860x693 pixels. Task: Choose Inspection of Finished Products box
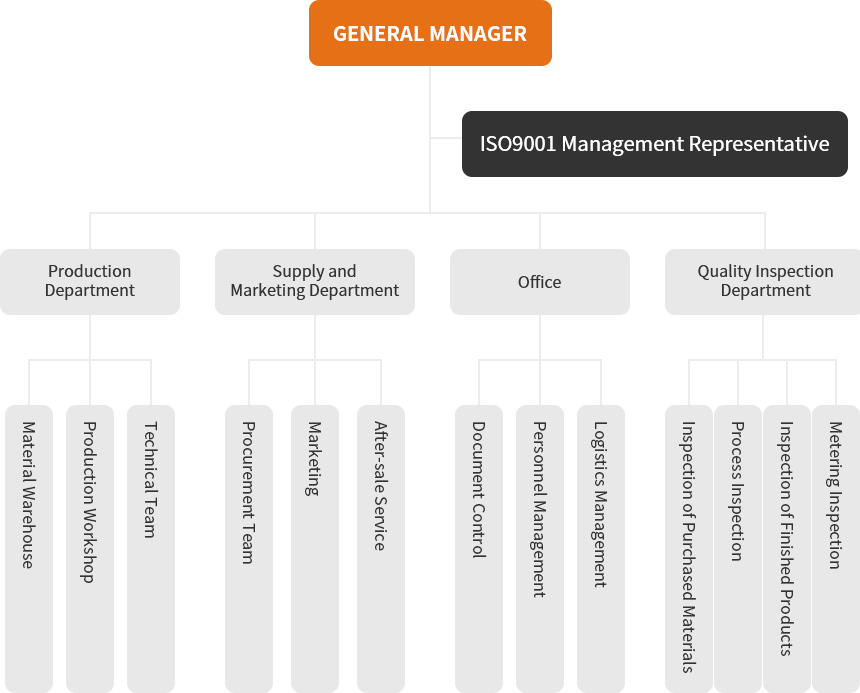pyautogui.click(x=787, y=549)
